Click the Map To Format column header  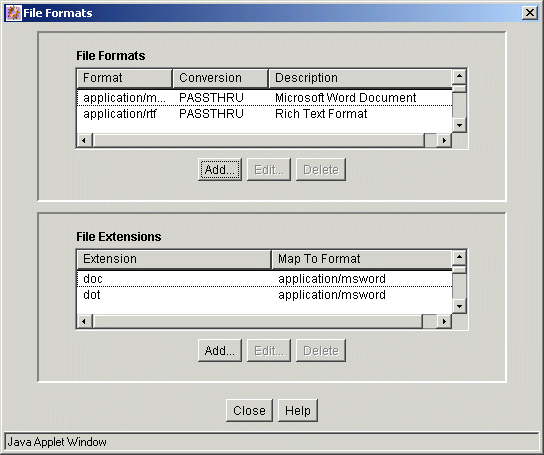click(x=362, y=259)
